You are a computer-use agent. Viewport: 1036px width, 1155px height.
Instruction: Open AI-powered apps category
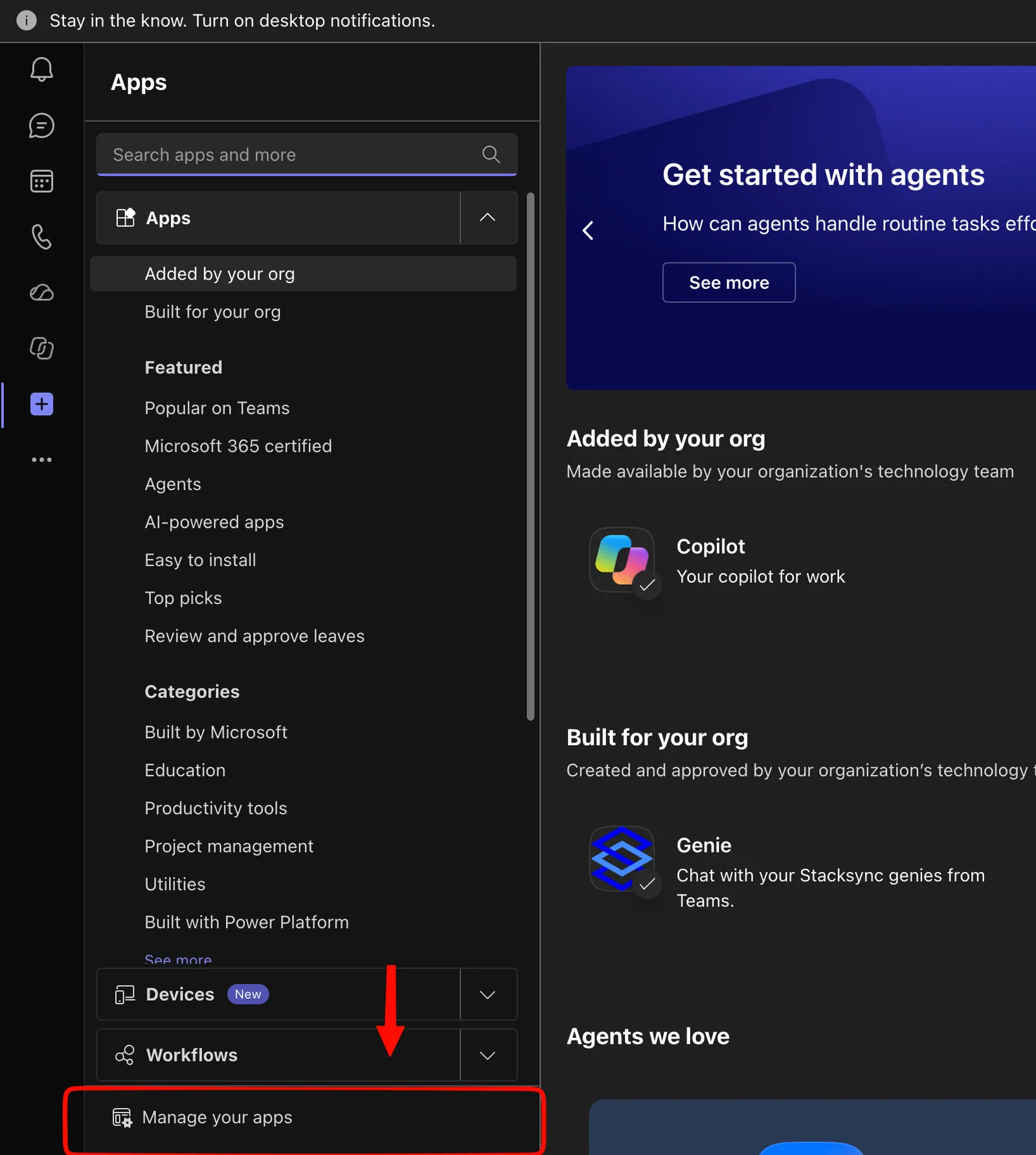tap(214, 522)
